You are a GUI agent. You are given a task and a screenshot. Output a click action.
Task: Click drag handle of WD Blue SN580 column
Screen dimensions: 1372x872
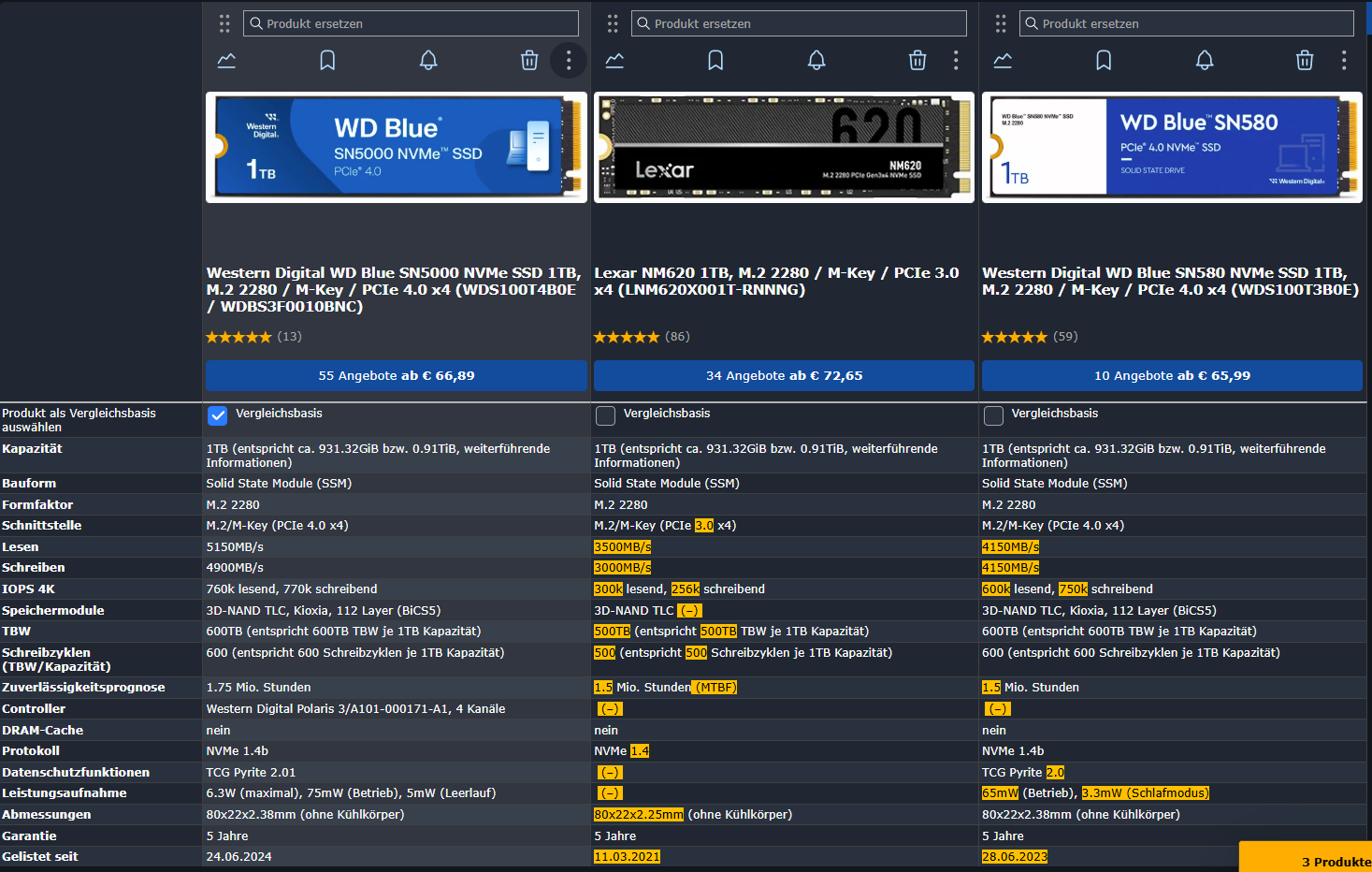(1001, 23)
